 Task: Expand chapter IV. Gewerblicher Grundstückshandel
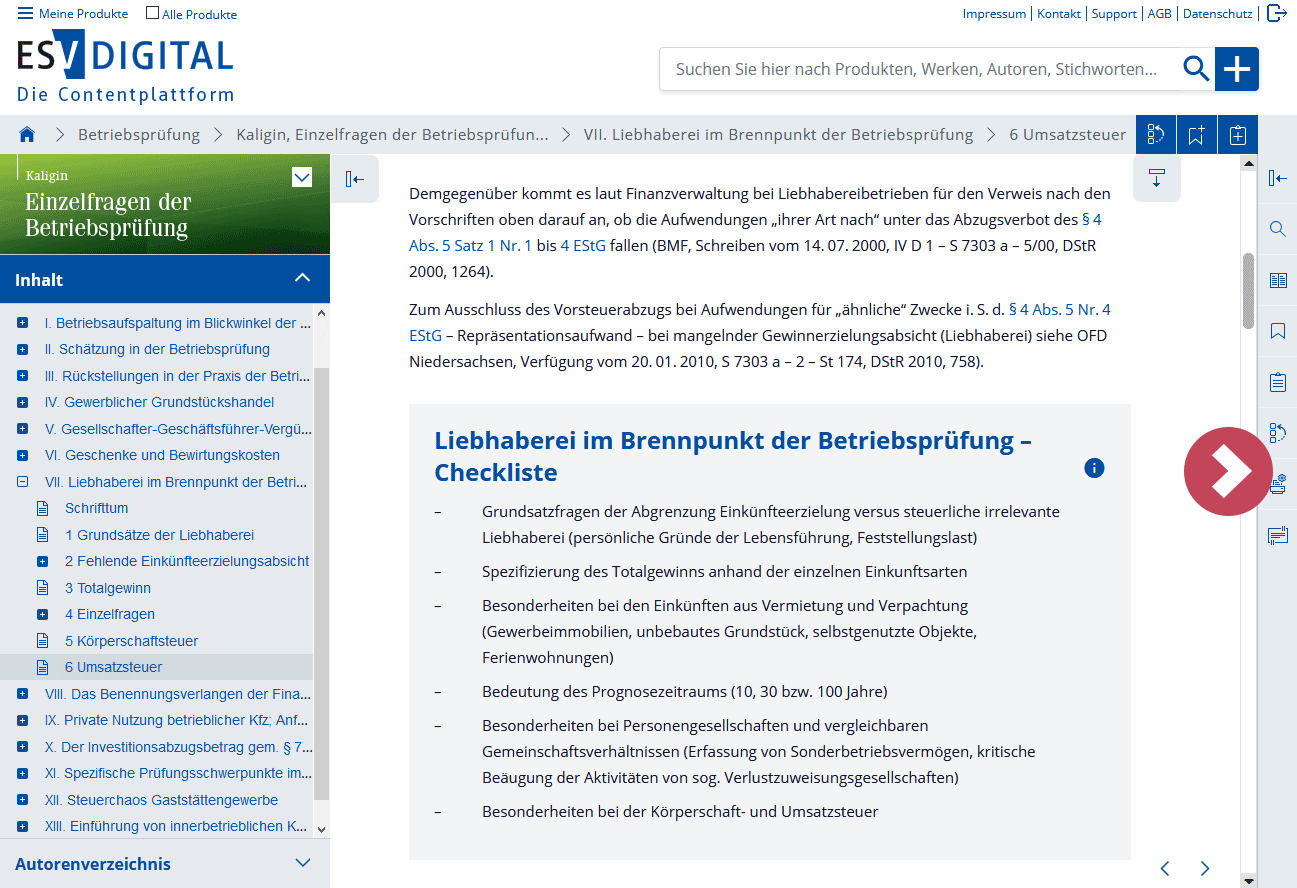22,402
